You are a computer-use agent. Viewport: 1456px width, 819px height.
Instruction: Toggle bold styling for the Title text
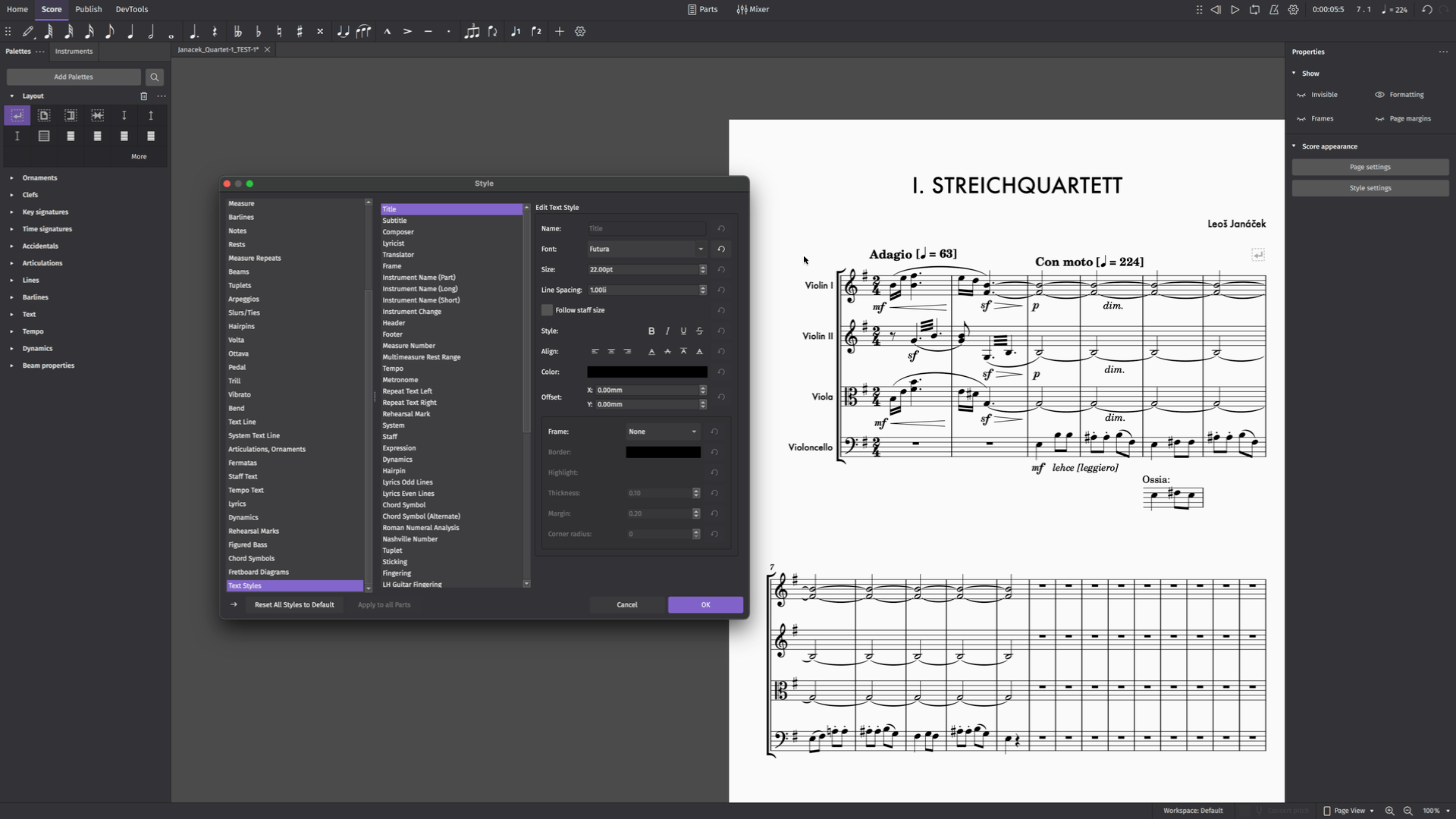click(x=651, y=331)
